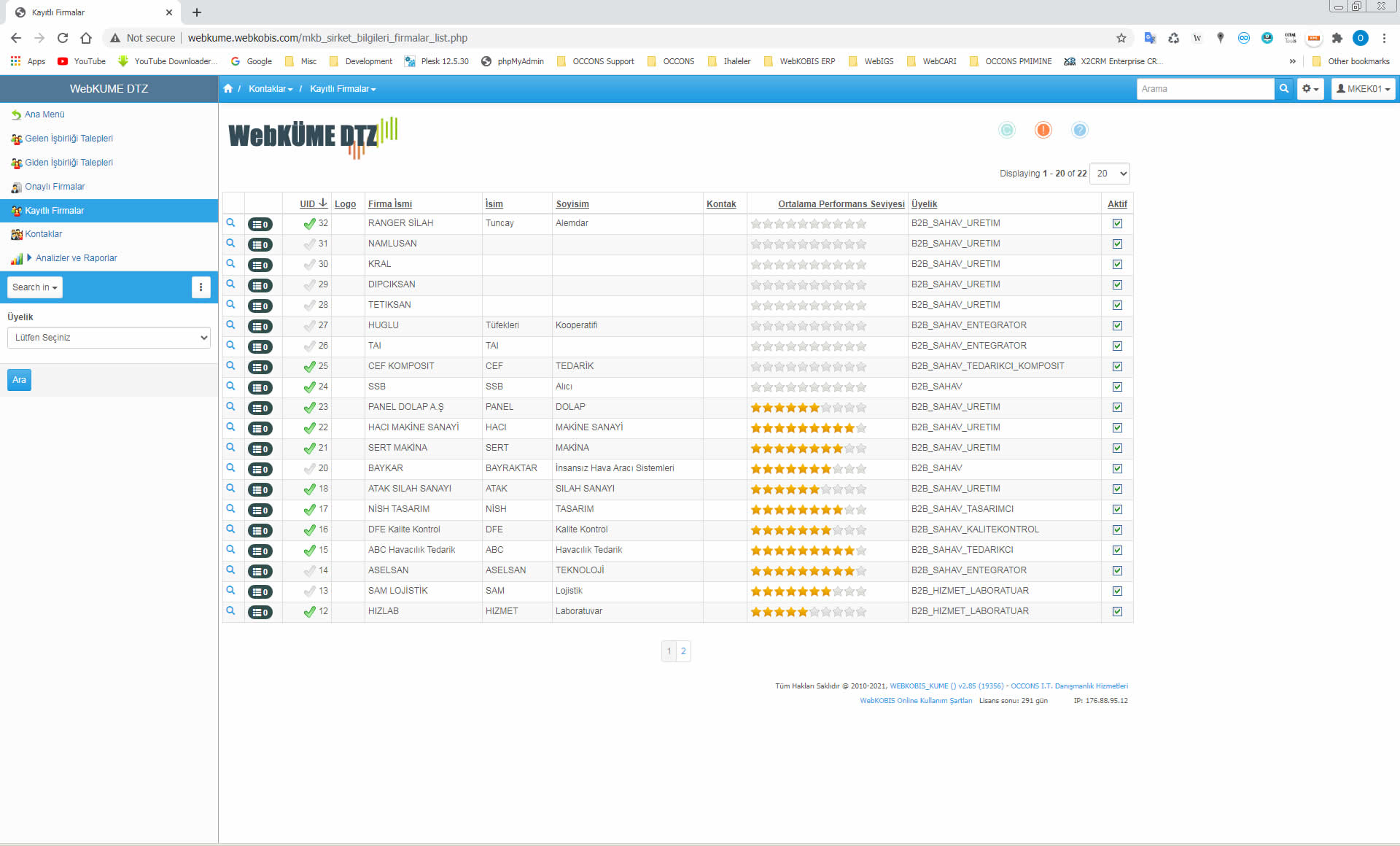This screenshot has width=1400, height=846.
Task: Click the list badge on BAYKAR row
Action: [260, 469]
